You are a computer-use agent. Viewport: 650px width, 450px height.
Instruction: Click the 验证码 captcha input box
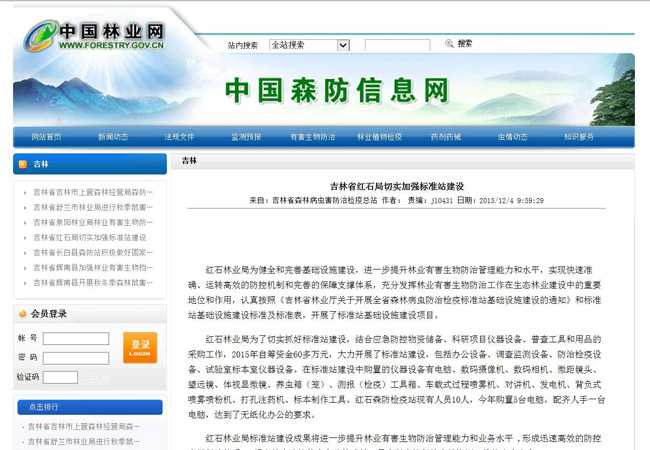[60, 377]
